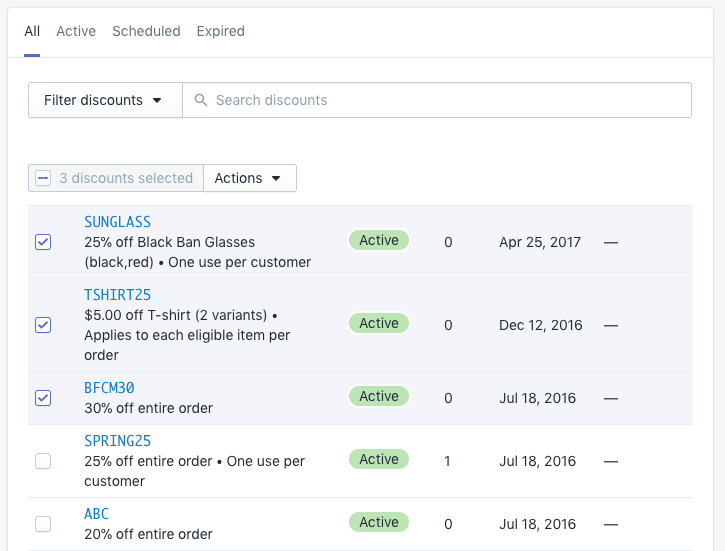This screenshot has height=551, width=725.
Task: Switch to the Active tab
Action: pos(76,31)
